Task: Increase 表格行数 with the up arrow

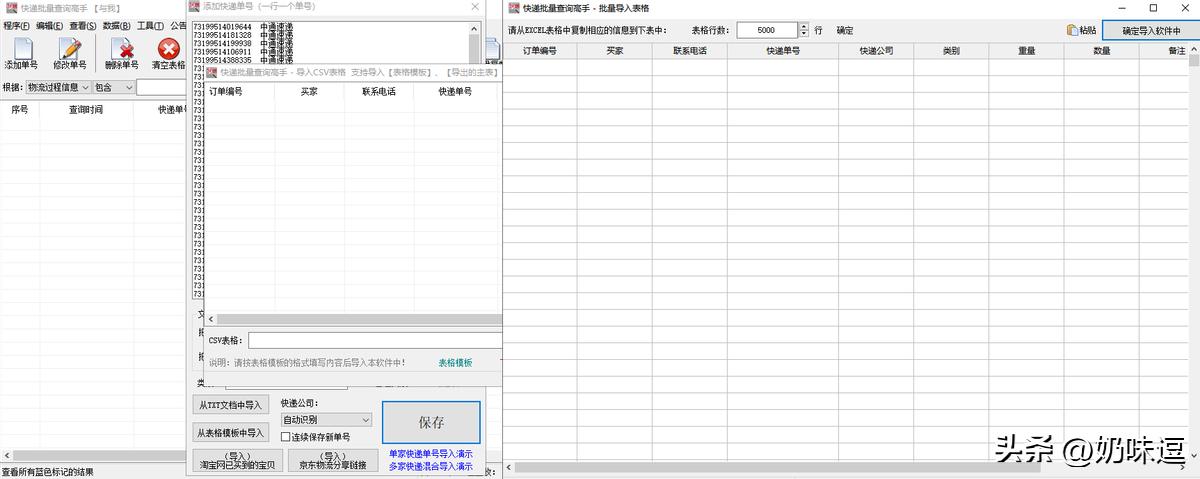Action: (x=803, y=27)
